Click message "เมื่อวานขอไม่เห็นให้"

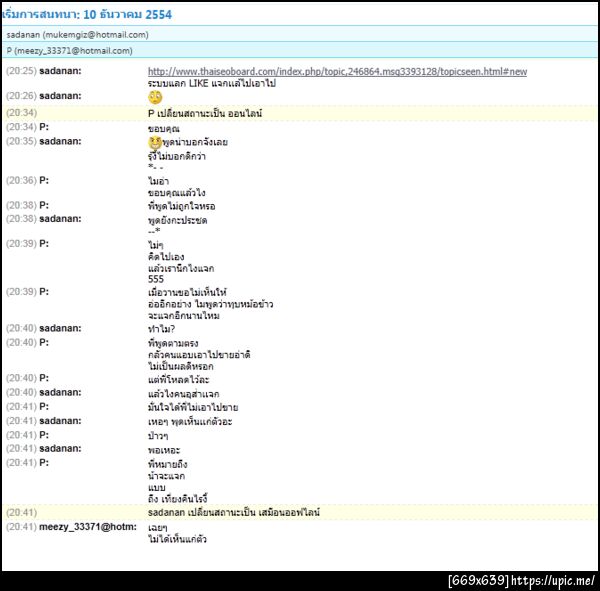[187, 293]
